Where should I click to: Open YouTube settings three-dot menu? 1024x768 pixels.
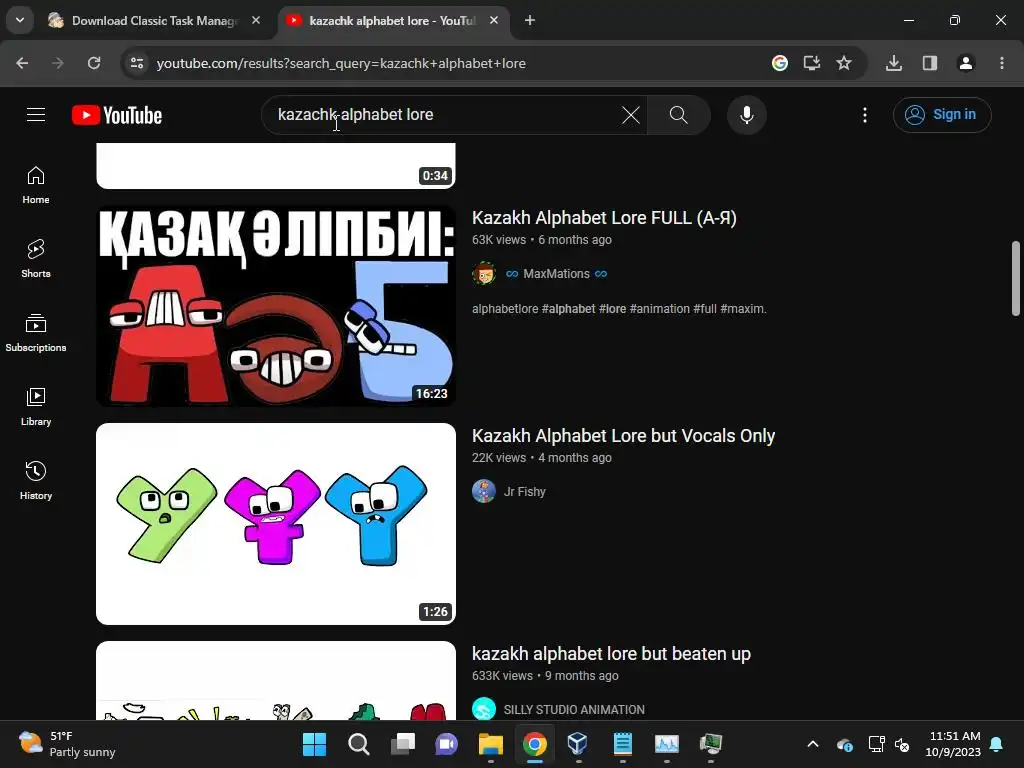click(865, 115)
